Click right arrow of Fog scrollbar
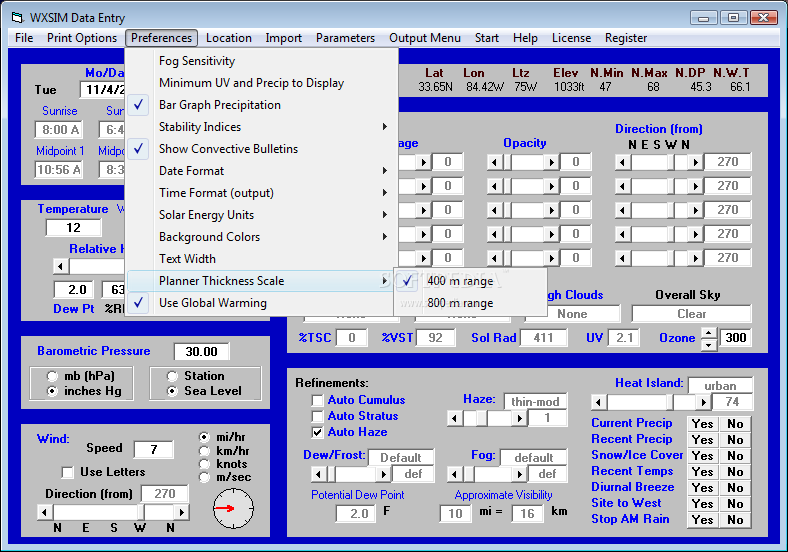 tap(520, 474)
